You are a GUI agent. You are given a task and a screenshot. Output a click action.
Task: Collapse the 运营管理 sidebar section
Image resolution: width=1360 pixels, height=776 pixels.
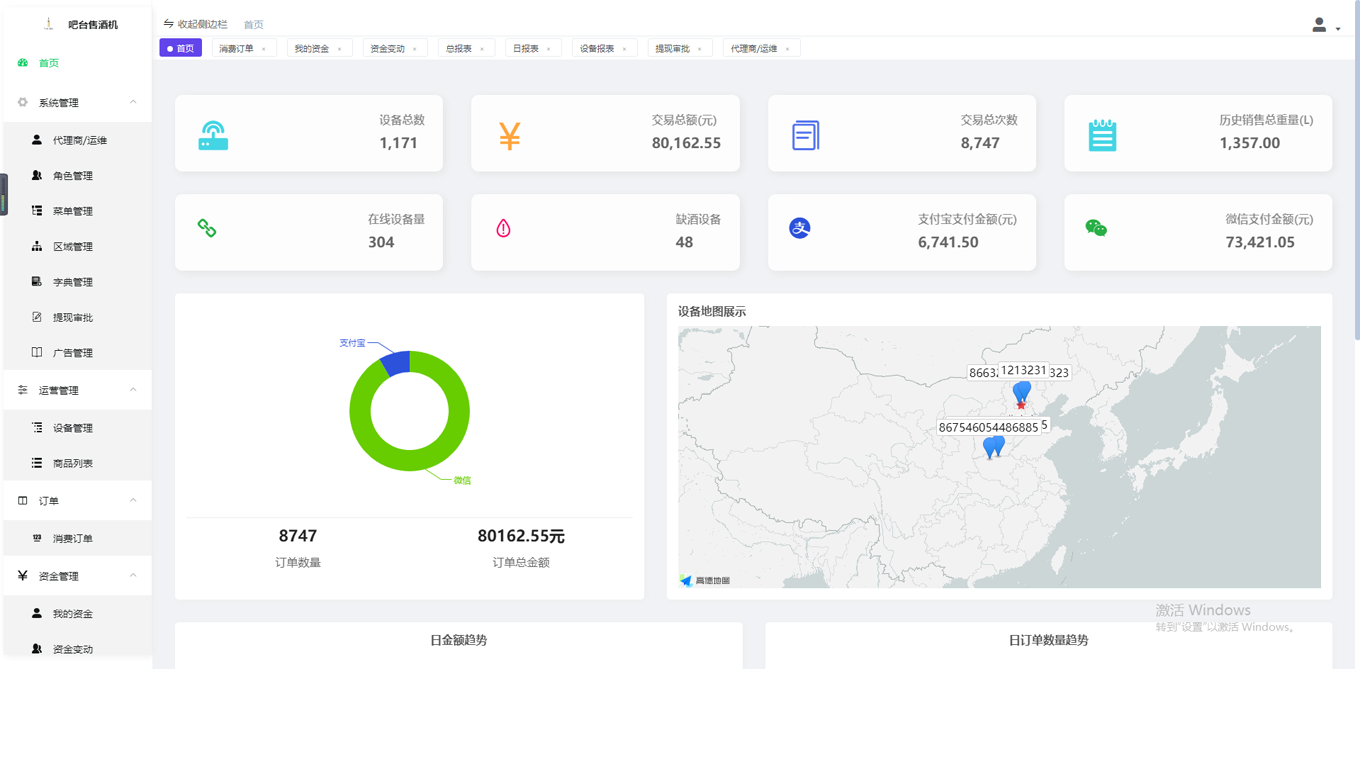[x=133, y=390]
